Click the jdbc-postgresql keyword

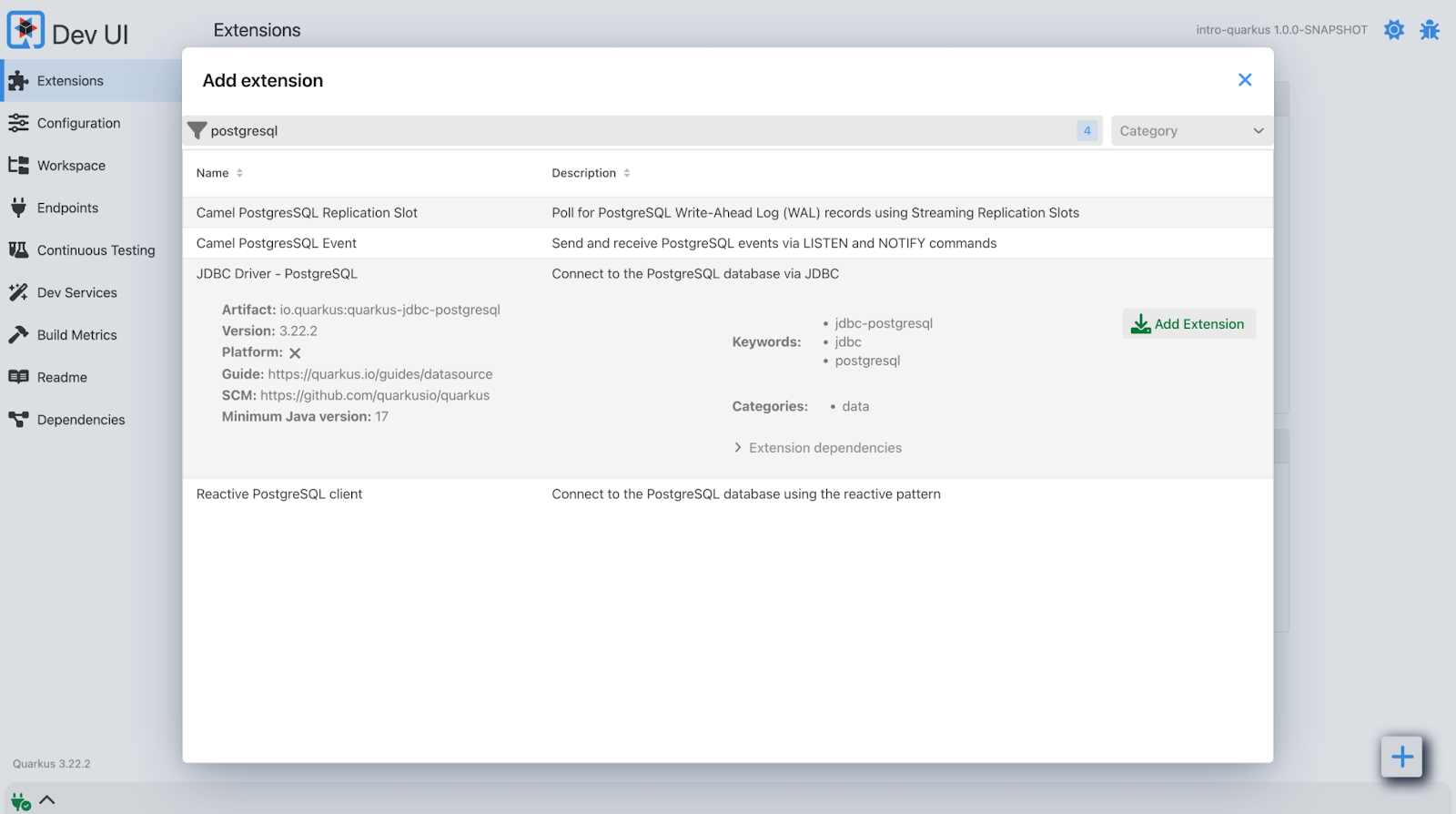[884, 323]
